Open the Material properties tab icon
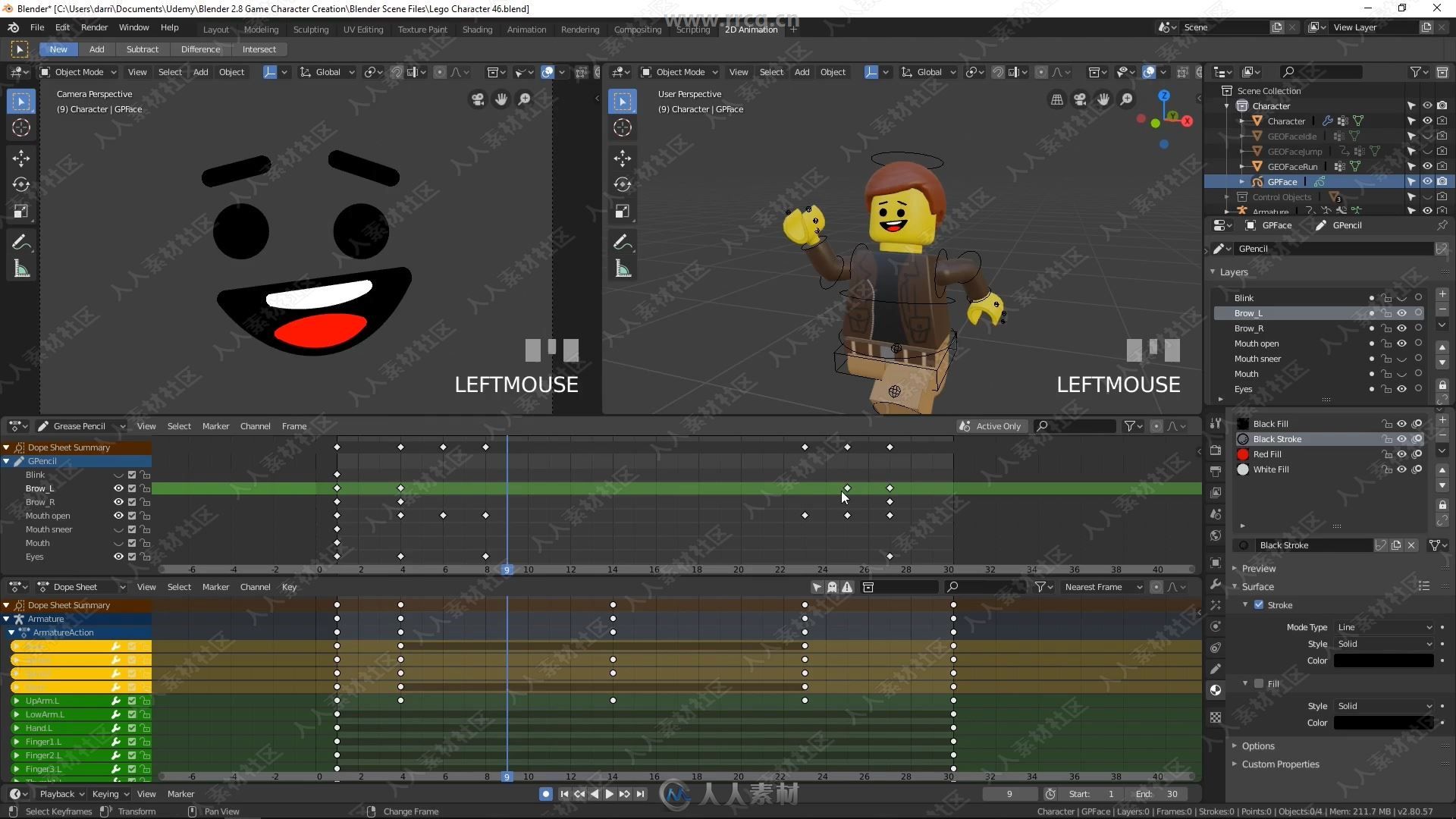The width and height of the screenshot is (1456, 819). 1216,690
